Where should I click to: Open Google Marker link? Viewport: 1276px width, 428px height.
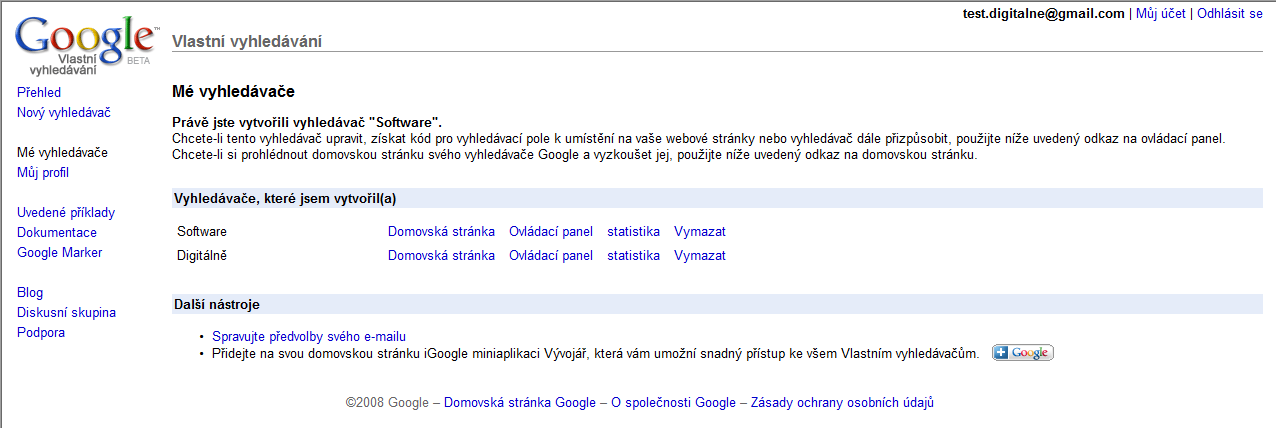60,252
